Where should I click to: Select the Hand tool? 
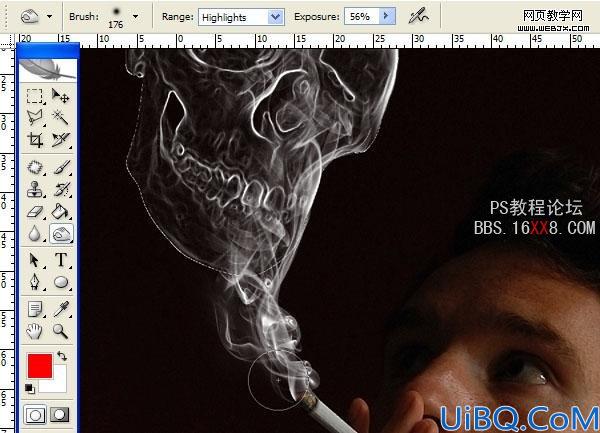coord(35,331)
